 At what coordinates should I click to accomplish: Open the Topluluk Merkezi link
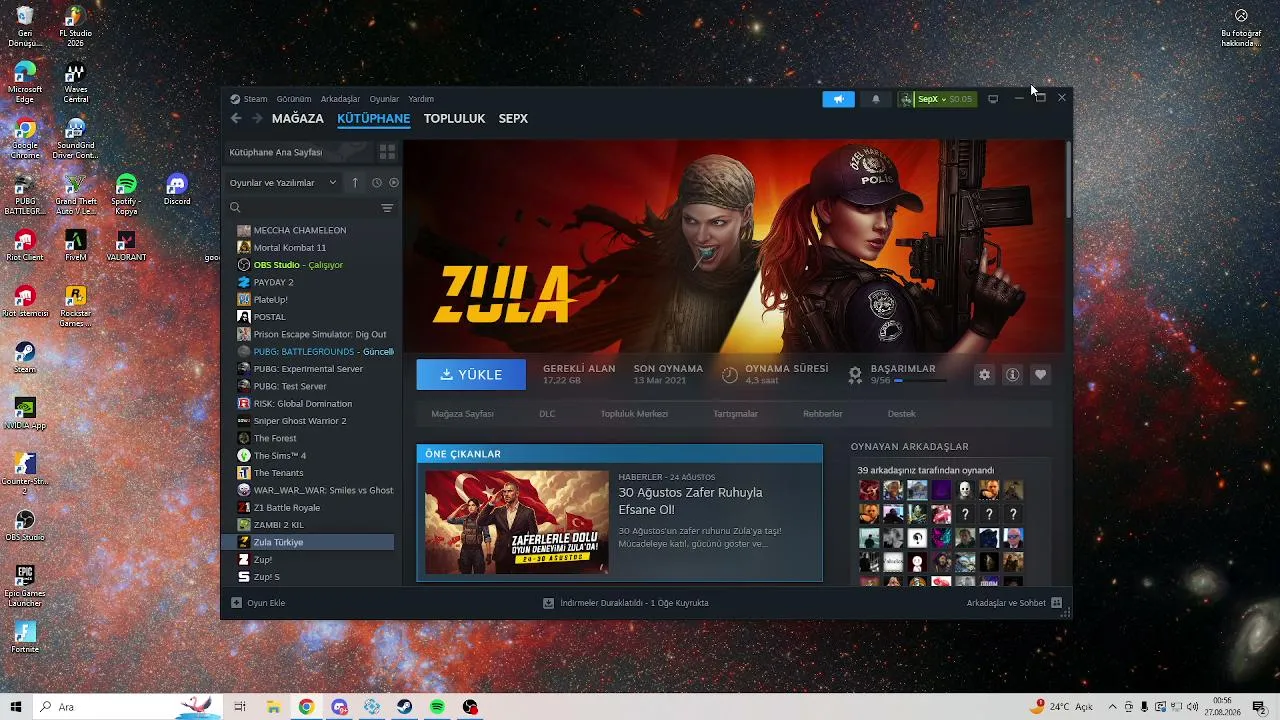tap(634, 414)
